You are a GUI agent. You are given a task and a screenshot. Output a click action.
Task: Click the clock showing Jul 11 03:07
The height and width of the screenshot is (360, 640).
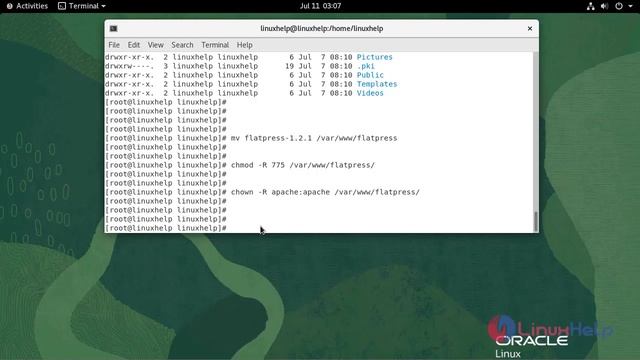[x=320, y=6]
